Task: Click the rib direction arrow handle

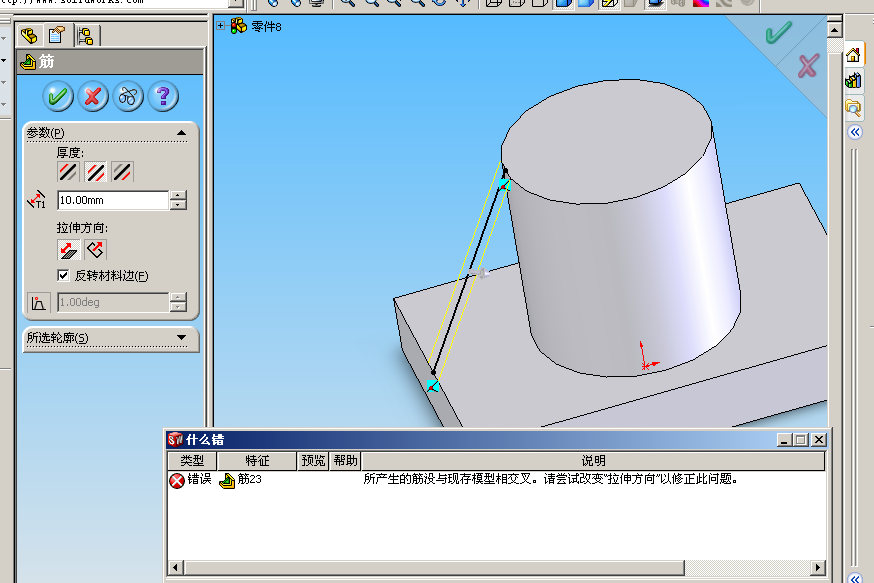Action: tap(480, 273)
